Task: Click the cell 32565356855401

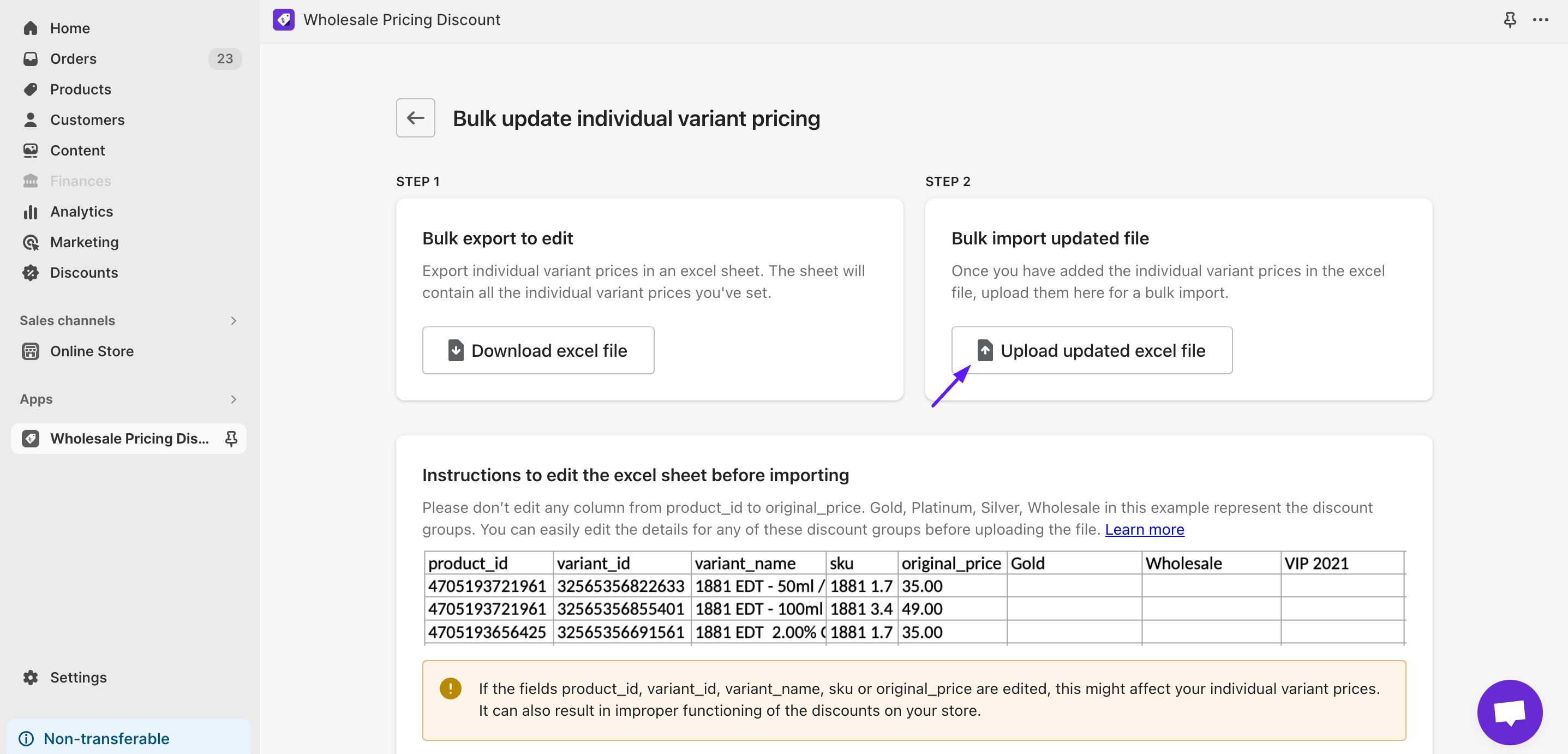Action: point(622,608)
